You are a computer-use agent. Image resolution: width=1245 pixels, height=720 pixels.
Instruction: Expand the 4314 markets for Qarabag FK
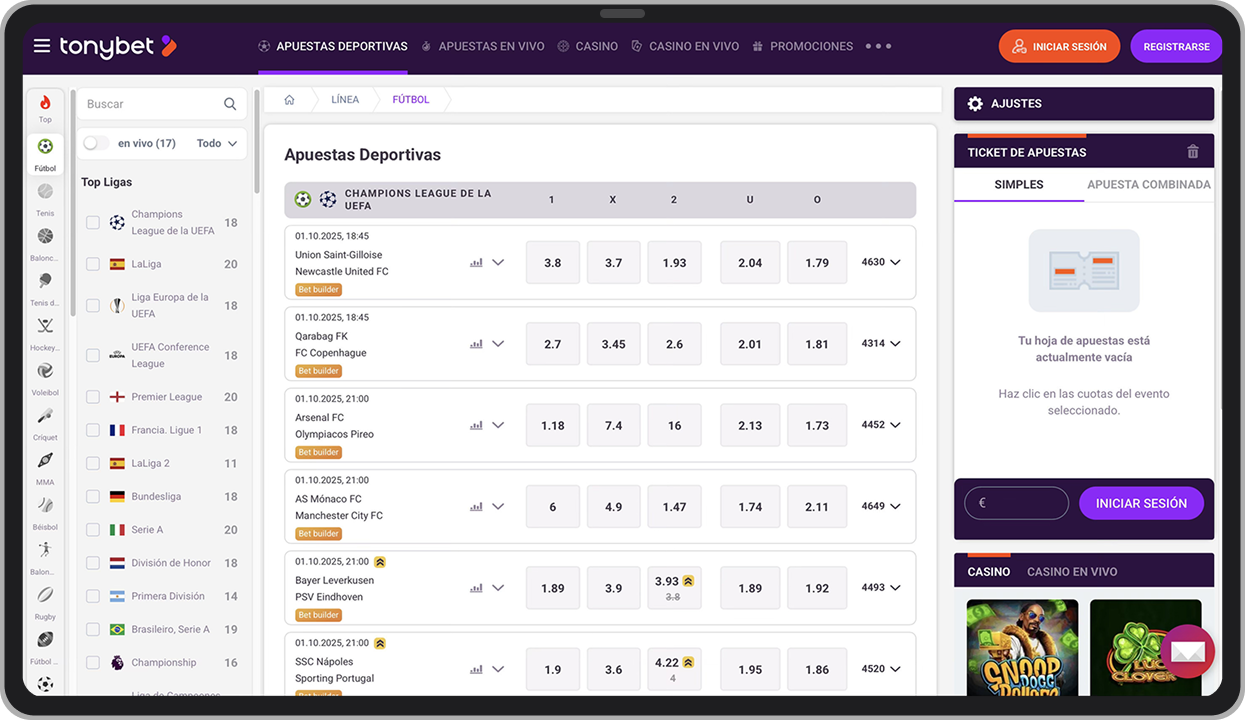[881, 343]
